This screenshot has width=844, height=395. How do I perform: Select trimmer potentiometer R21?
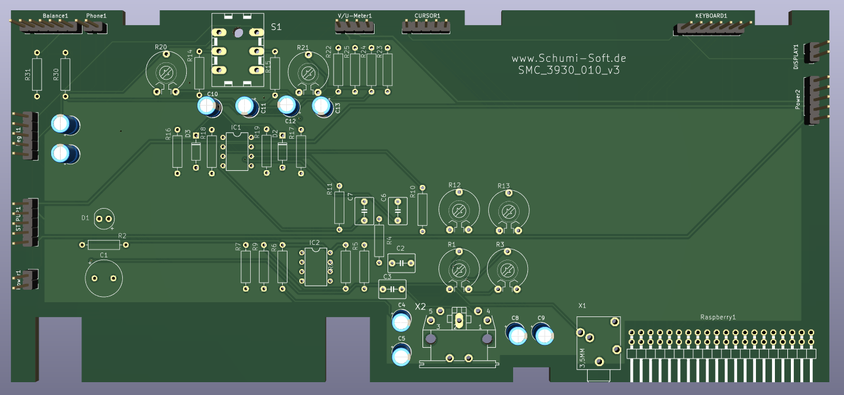point(307,73)
